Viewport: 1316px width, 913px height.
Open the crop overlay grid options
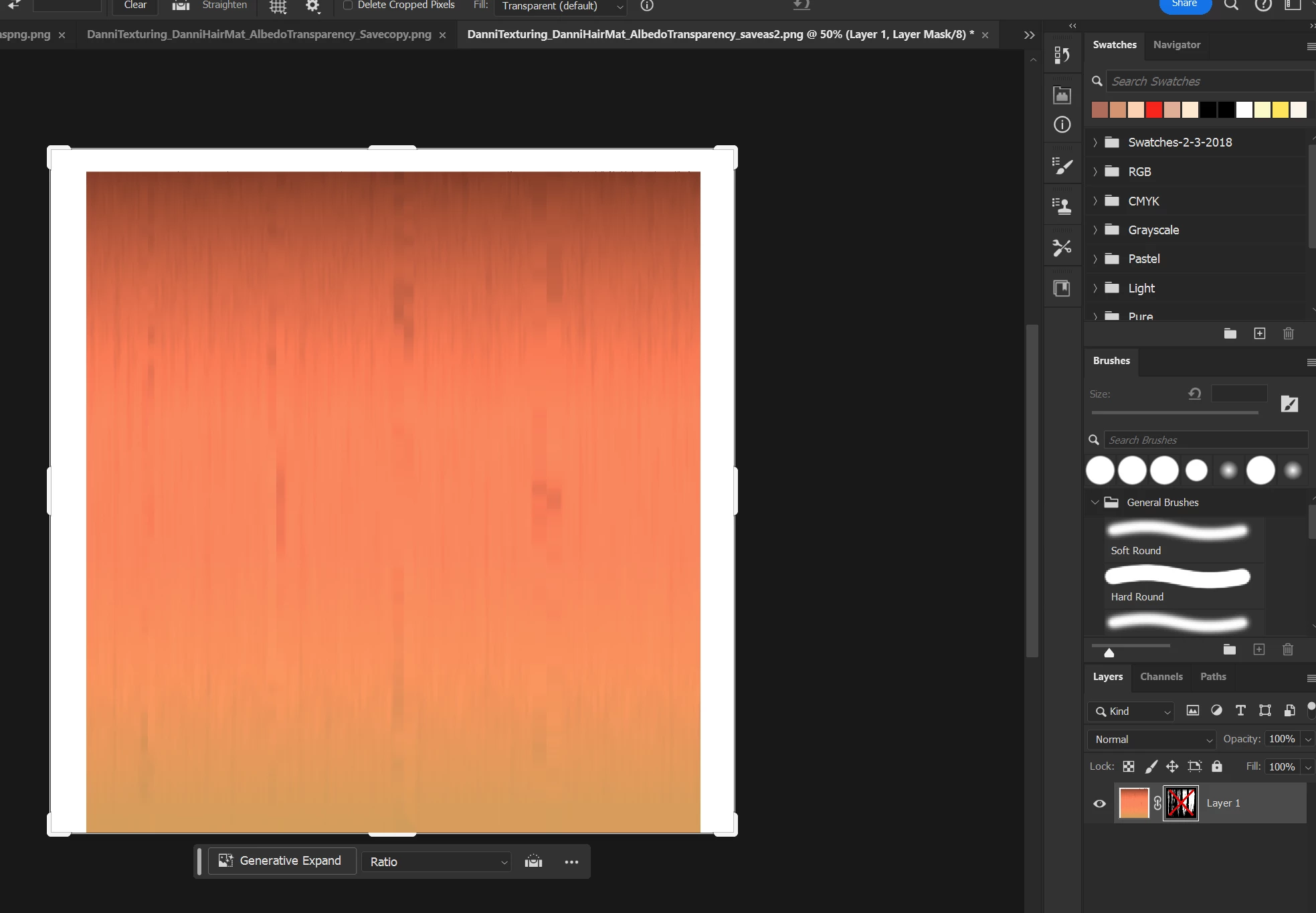tap(278, 7)
